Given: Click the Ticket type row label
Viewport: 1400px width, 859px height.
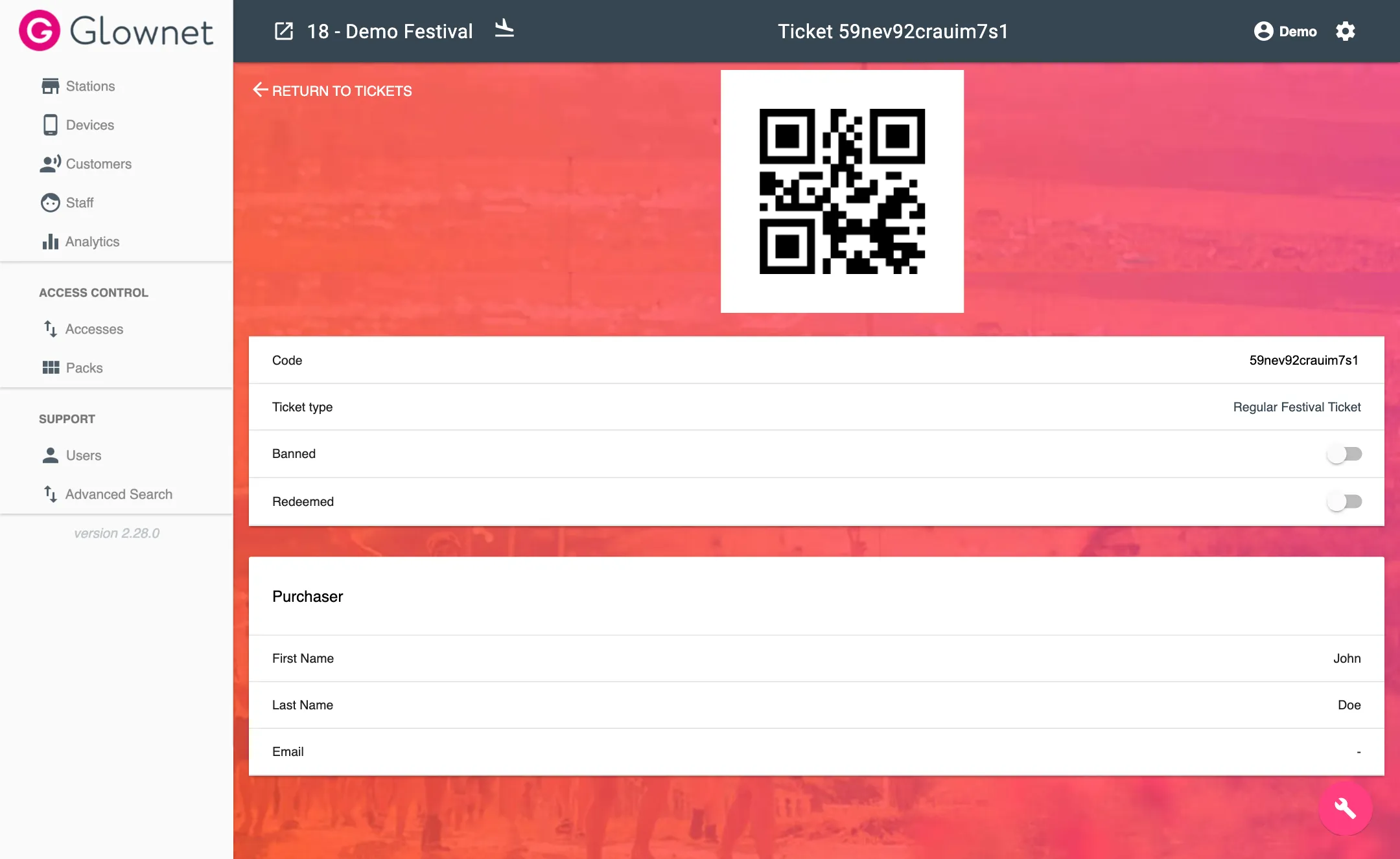Looking at the screenshot, I should (x=302, y=407).
